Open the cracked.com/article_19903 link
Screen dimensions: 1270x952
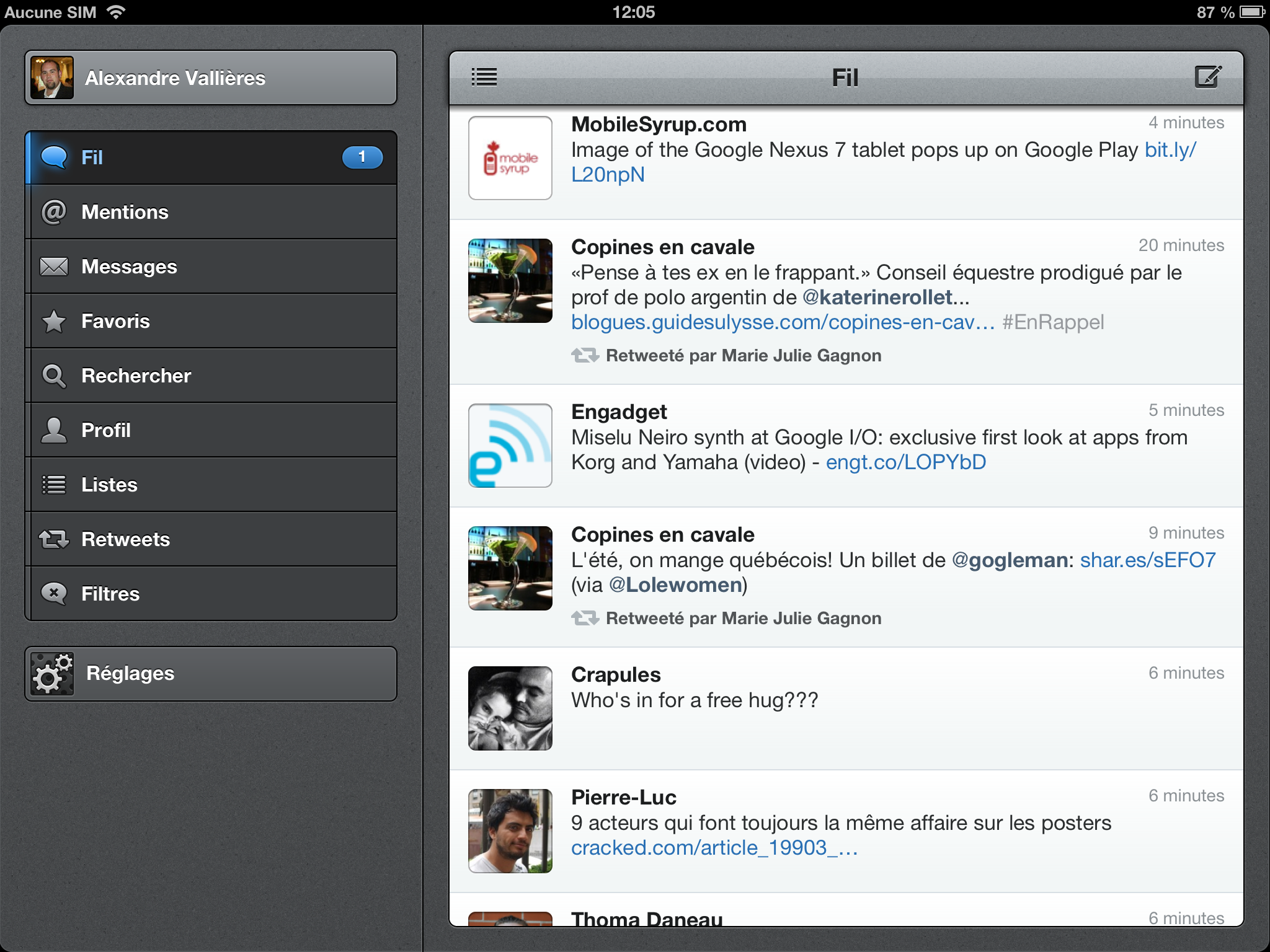(x=714, y=848)
